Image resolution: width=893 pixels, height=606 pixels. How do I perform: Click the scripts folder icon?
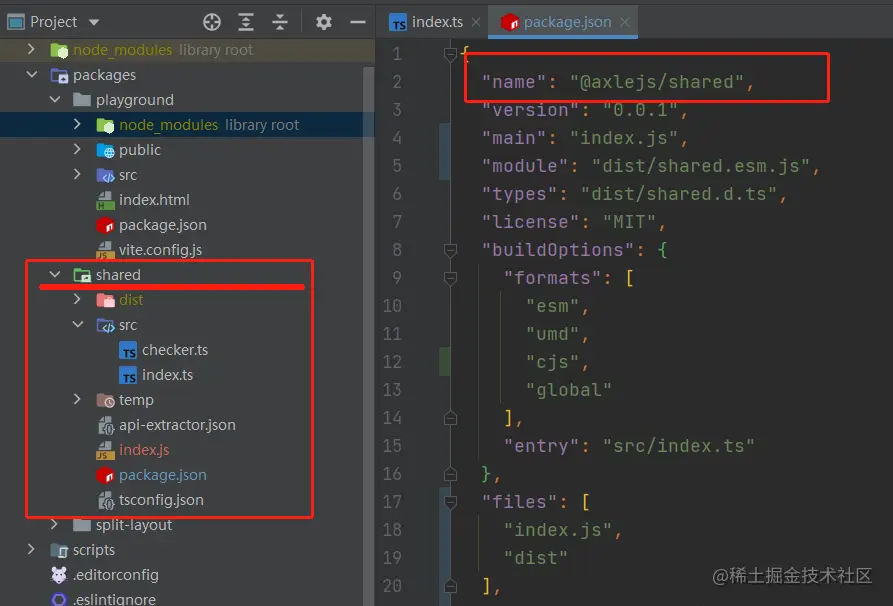click(x=59, y=550)
